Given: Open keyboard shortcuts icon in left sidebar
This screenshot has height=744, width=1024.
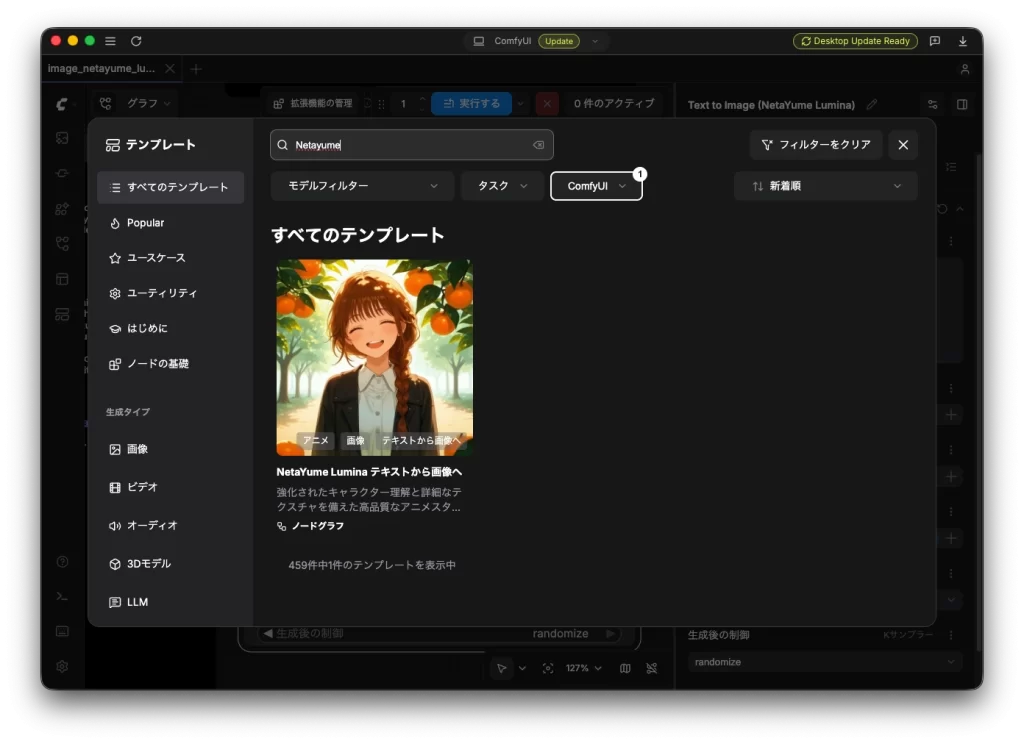Looking at the screenshot, I should point(62,631).
